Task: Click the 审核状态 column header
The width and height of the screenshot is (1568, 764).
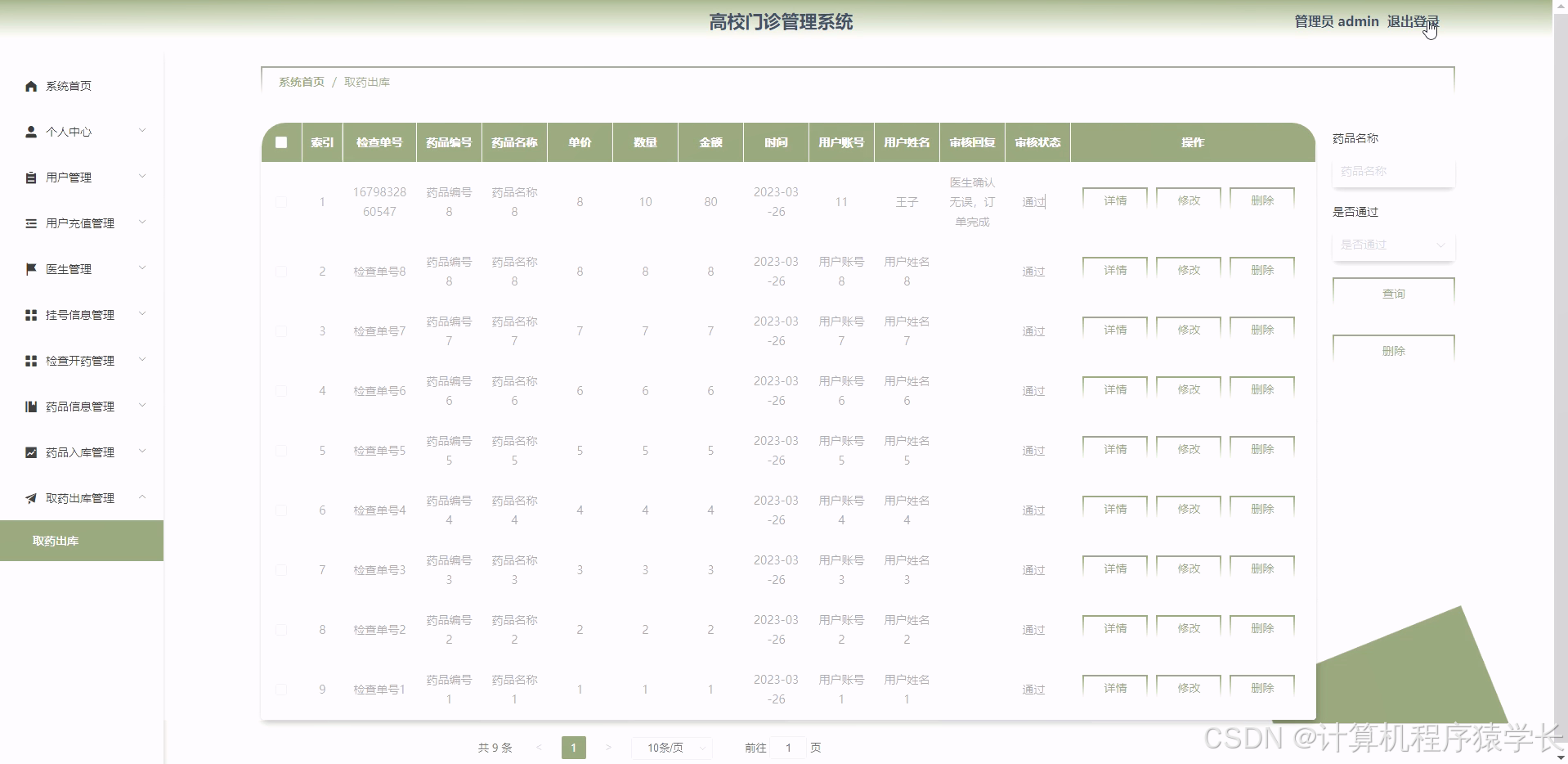Action: click(x=1037, y=142)
